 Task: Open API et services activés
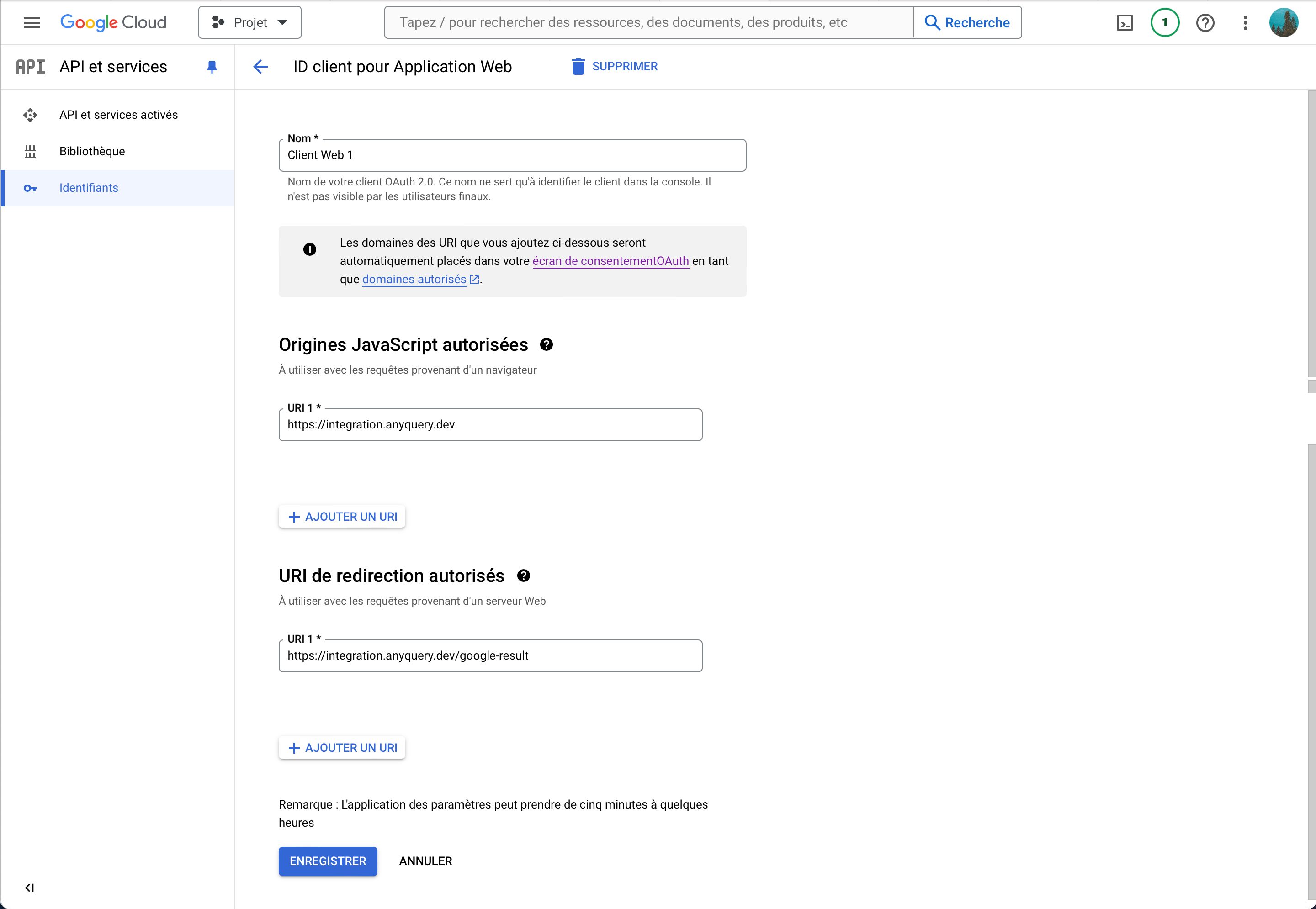tap(118, 115)
